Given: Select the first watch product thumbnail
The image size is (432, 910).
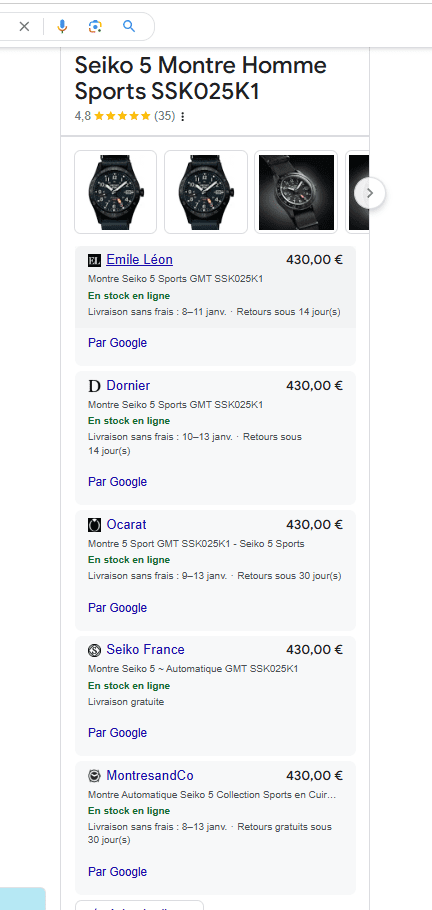Looking at the screenshot, I should (116, 192).
